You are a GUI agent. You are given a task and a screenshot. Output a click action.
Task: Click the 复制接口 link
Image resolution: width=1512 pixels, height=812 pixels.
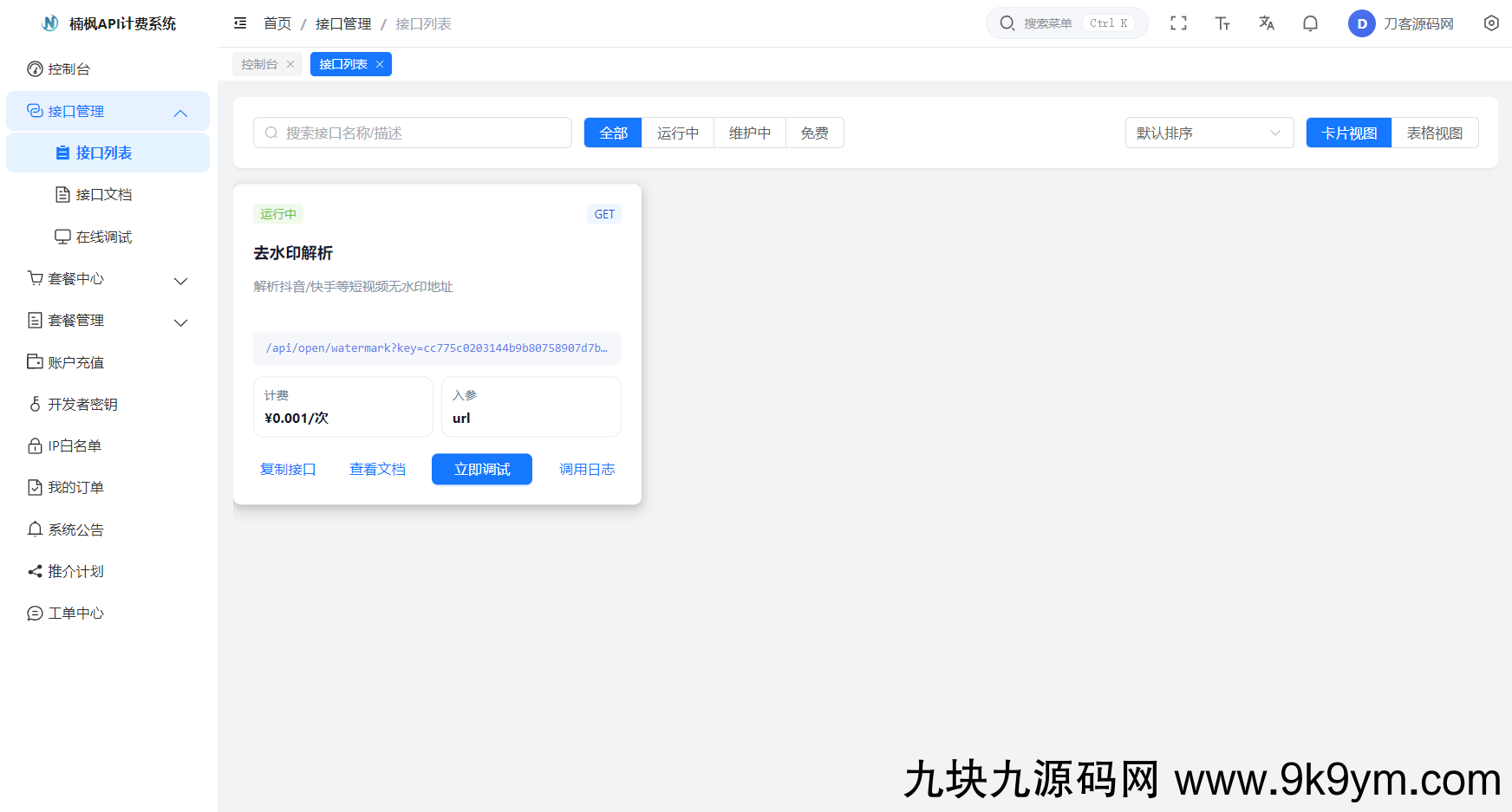pos(288,469)
